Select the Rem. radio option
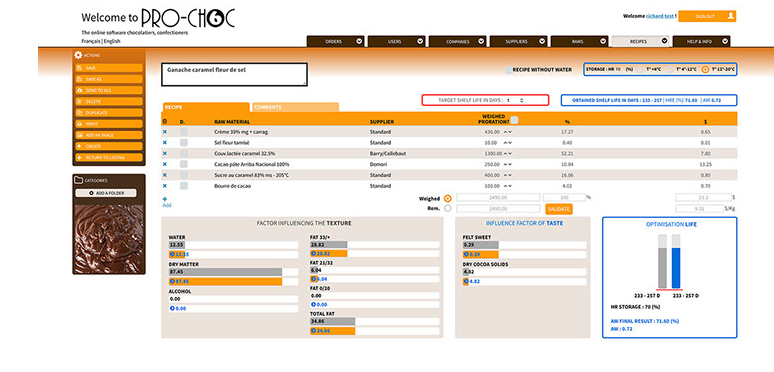The width and height of the screenshot is (774, 372). click(448, 209)
